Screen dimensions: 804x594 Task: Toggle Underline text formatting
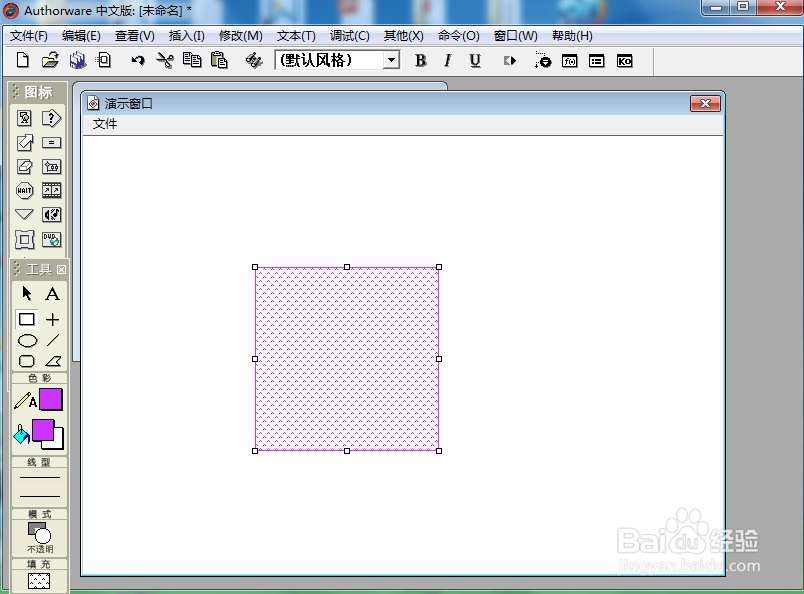point(475,61)
